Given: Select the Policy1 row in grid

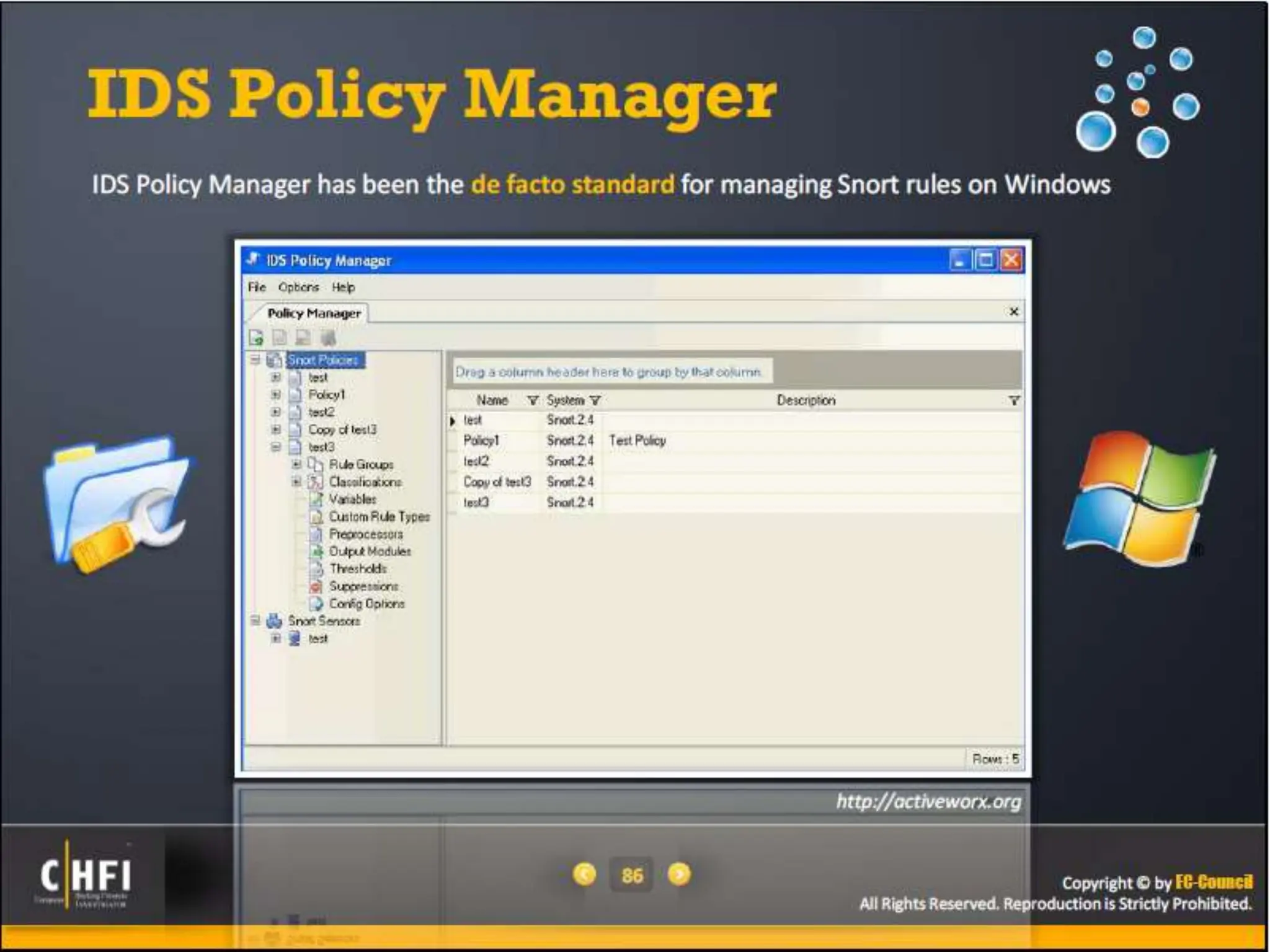Looking at the screenshot, I should pos(481,441).
